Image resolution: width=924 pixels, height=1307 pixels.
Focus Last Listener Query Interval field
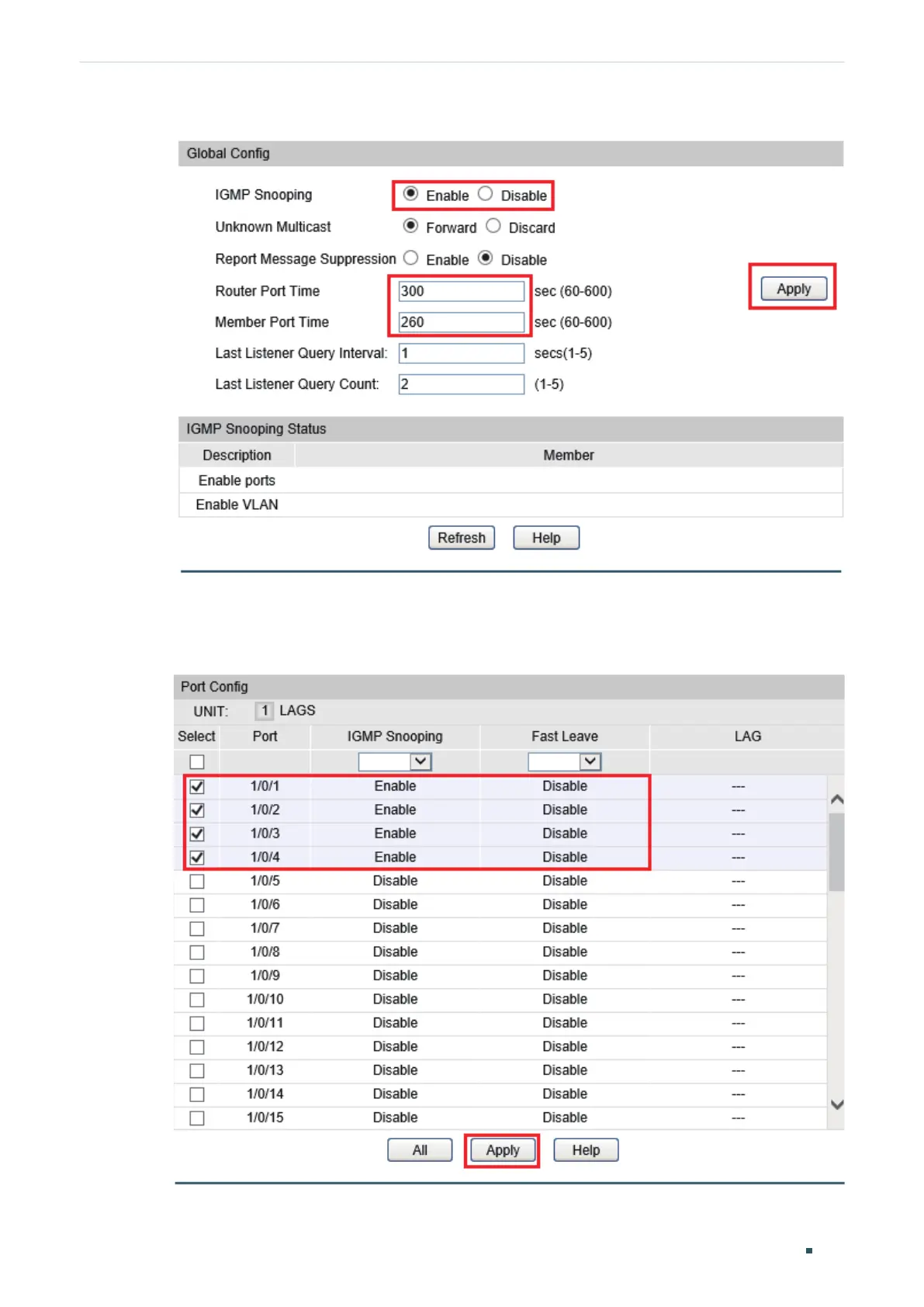tap(462, 353)
